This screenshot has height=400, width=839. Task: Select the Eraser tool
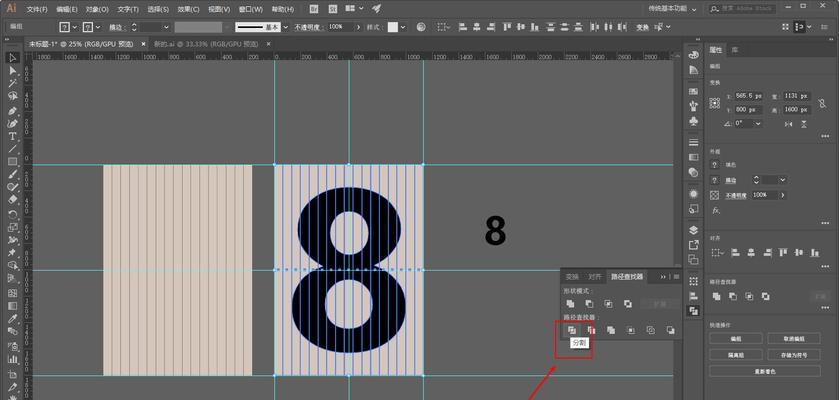point(13,199)
